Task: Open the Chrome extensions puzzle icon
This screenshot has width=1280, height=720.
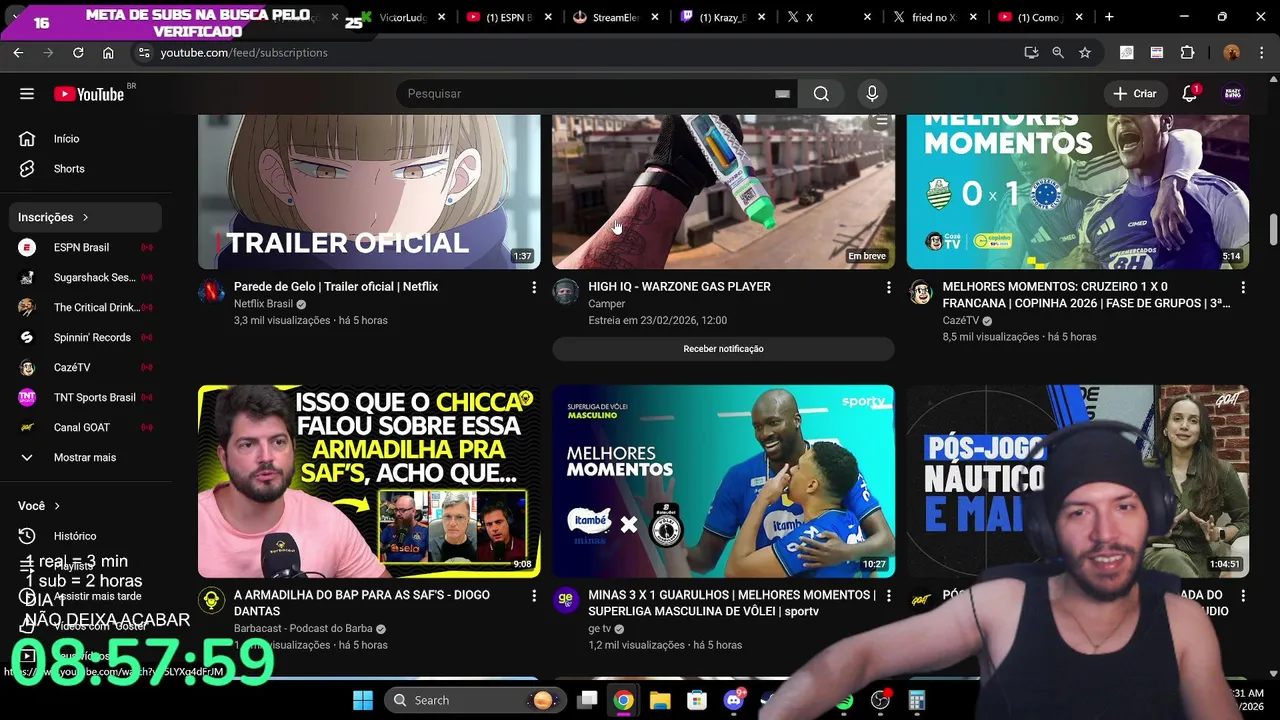Action: click(1188, 53)
